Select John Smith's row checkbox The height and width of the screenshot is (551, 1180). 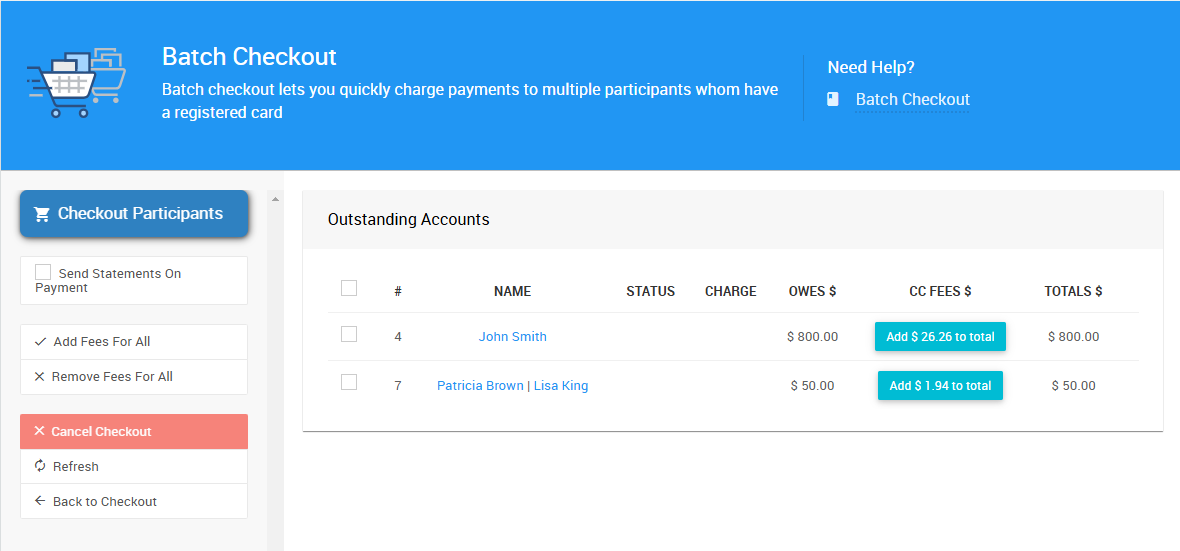pyautogui.click(x=349, y=334)
